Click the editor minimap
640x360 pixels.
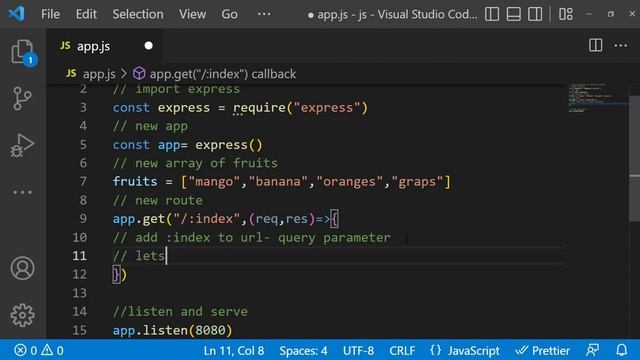(598, 98)
